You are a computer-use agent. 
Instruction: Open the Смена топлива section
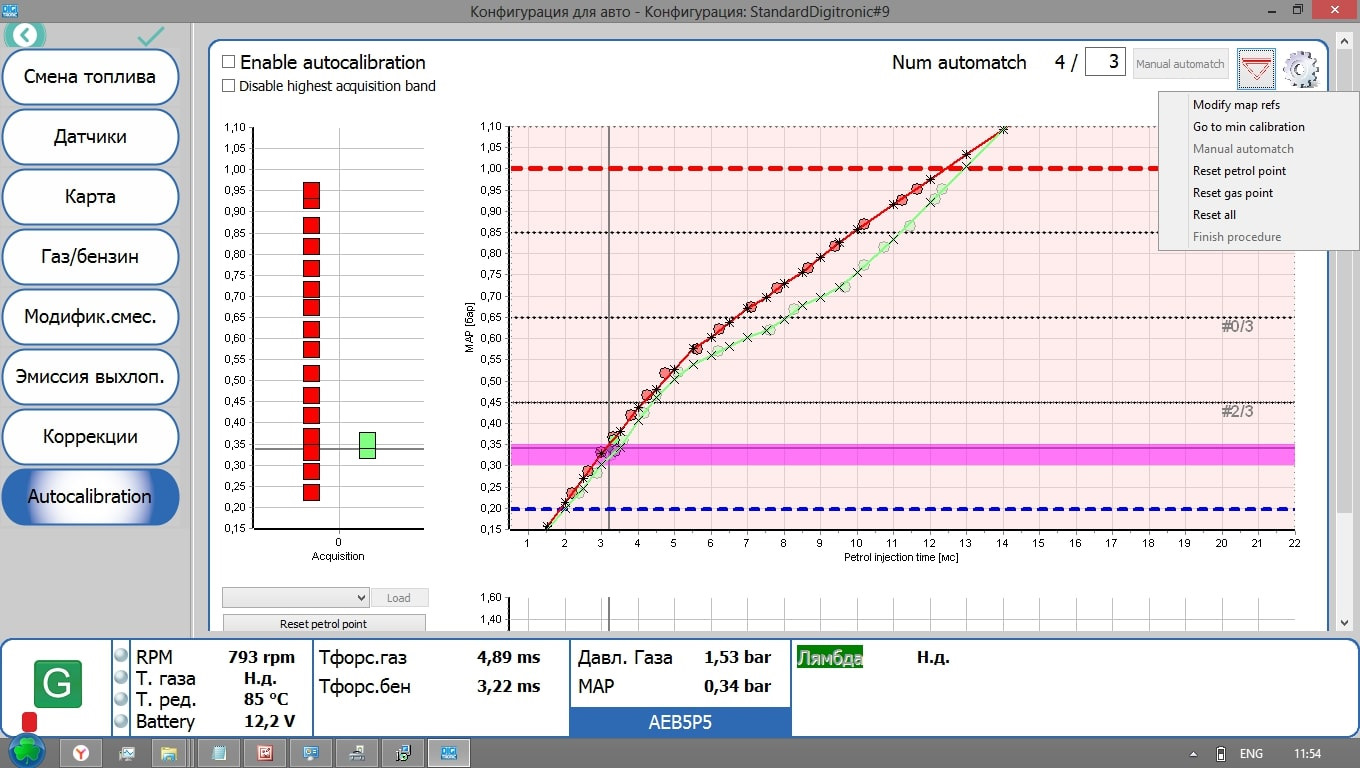pyautogui.click(x=90, y=77)
